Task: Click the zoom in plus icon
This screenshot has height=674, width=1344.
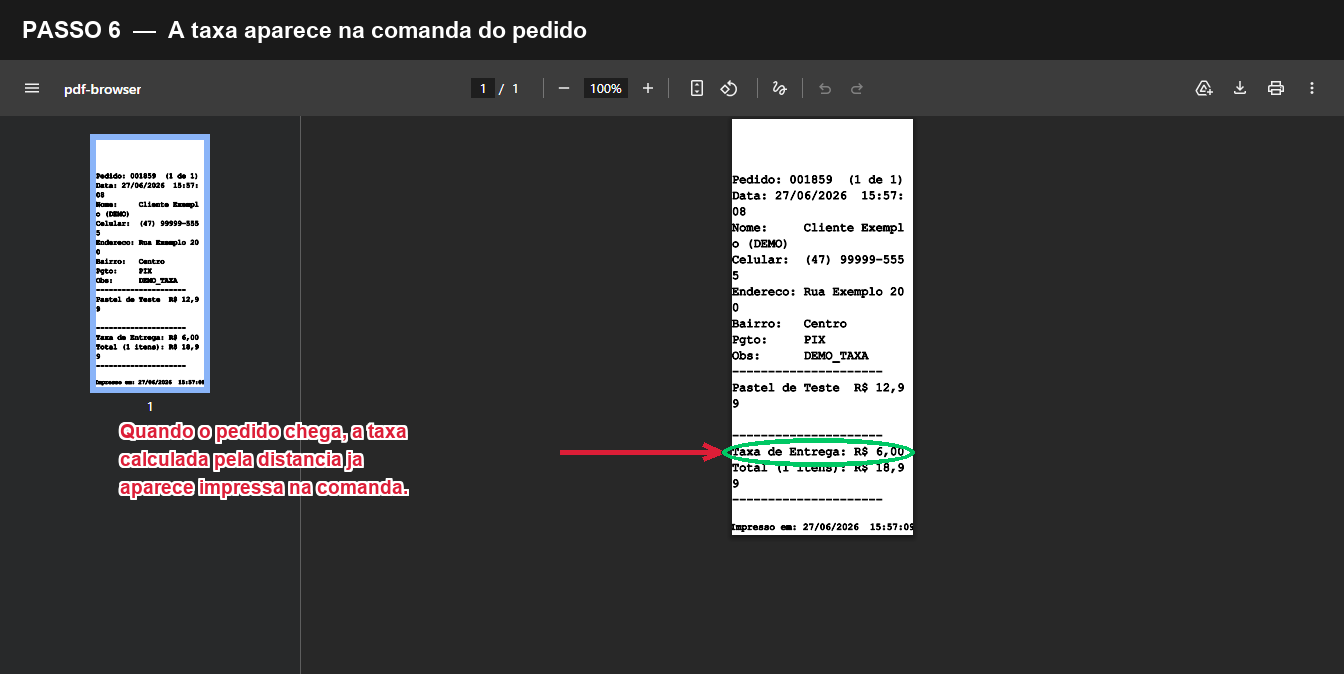Action: click(x=648, y=88)
